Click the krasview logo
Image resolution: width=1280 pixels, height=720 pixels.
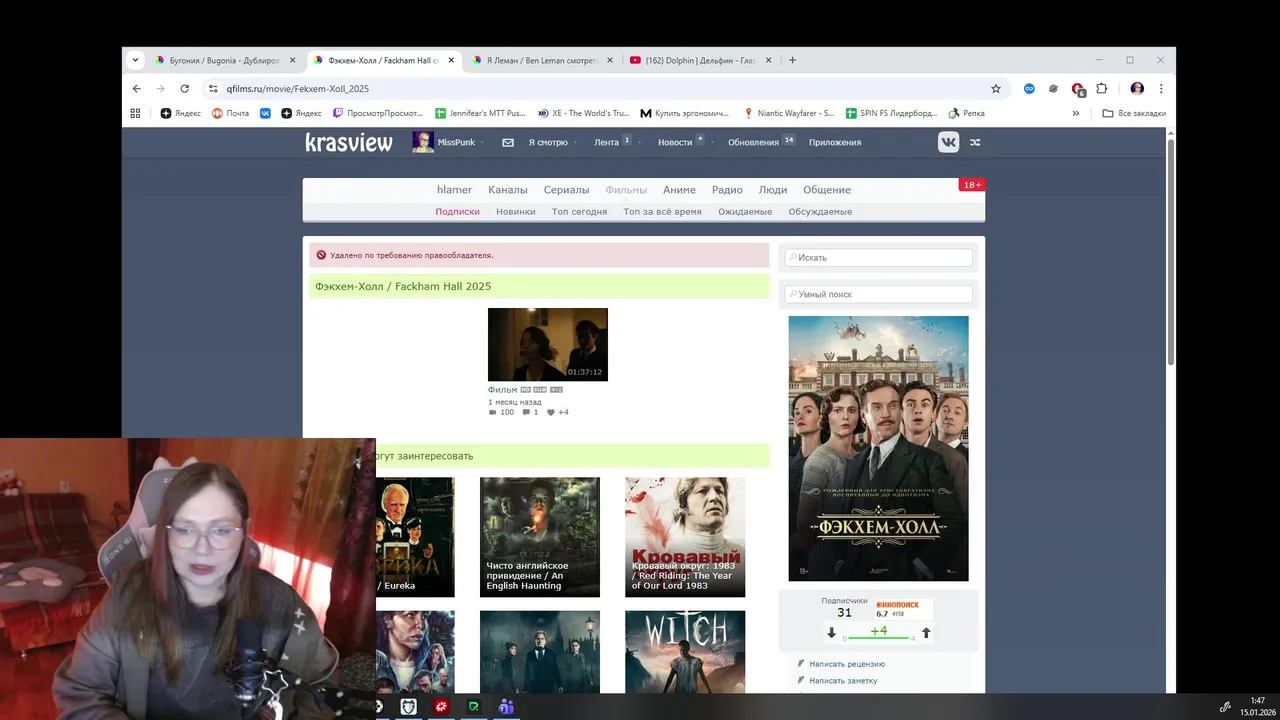point(349,142)
